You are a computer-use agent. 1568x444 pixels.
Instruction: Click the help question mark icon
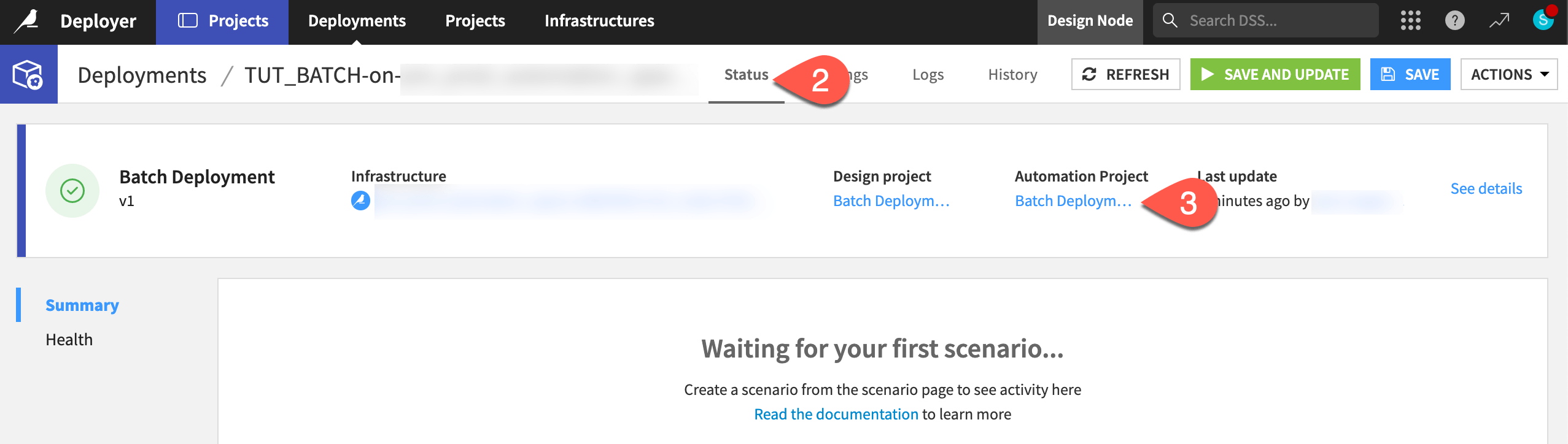click(1454, 21)
